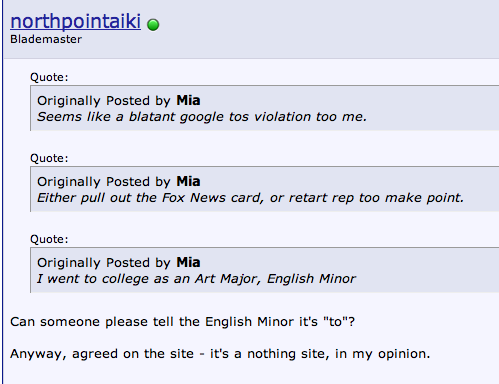
Task: Select the Blademaster user title text
Action: [46, 39]
